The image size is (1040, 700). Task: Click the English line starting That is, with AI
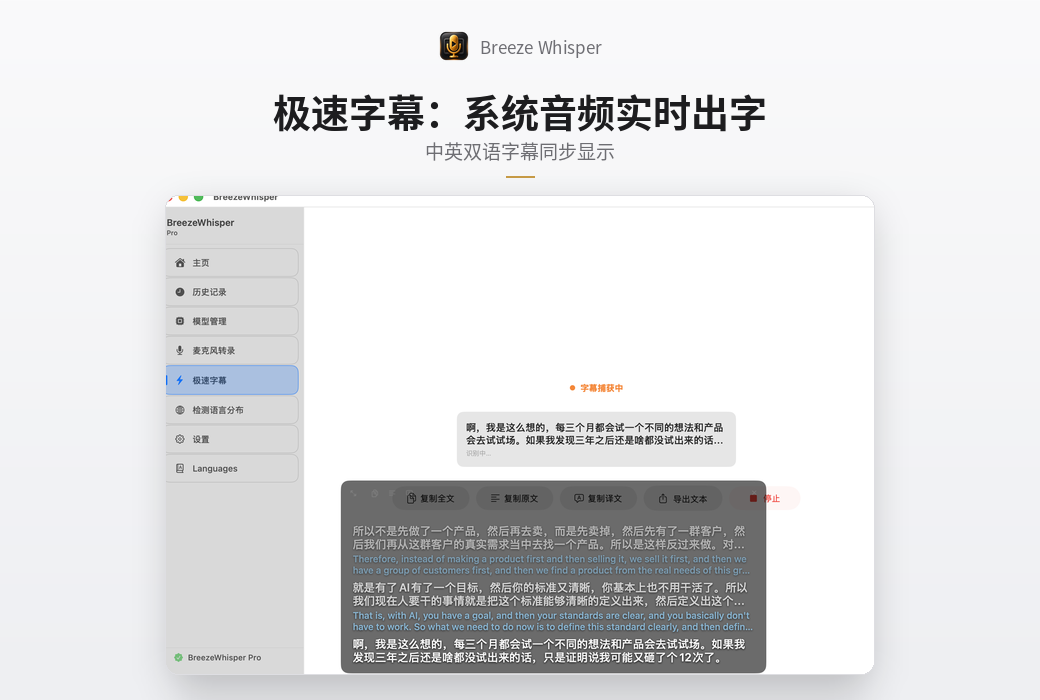[x=552, y=621]
